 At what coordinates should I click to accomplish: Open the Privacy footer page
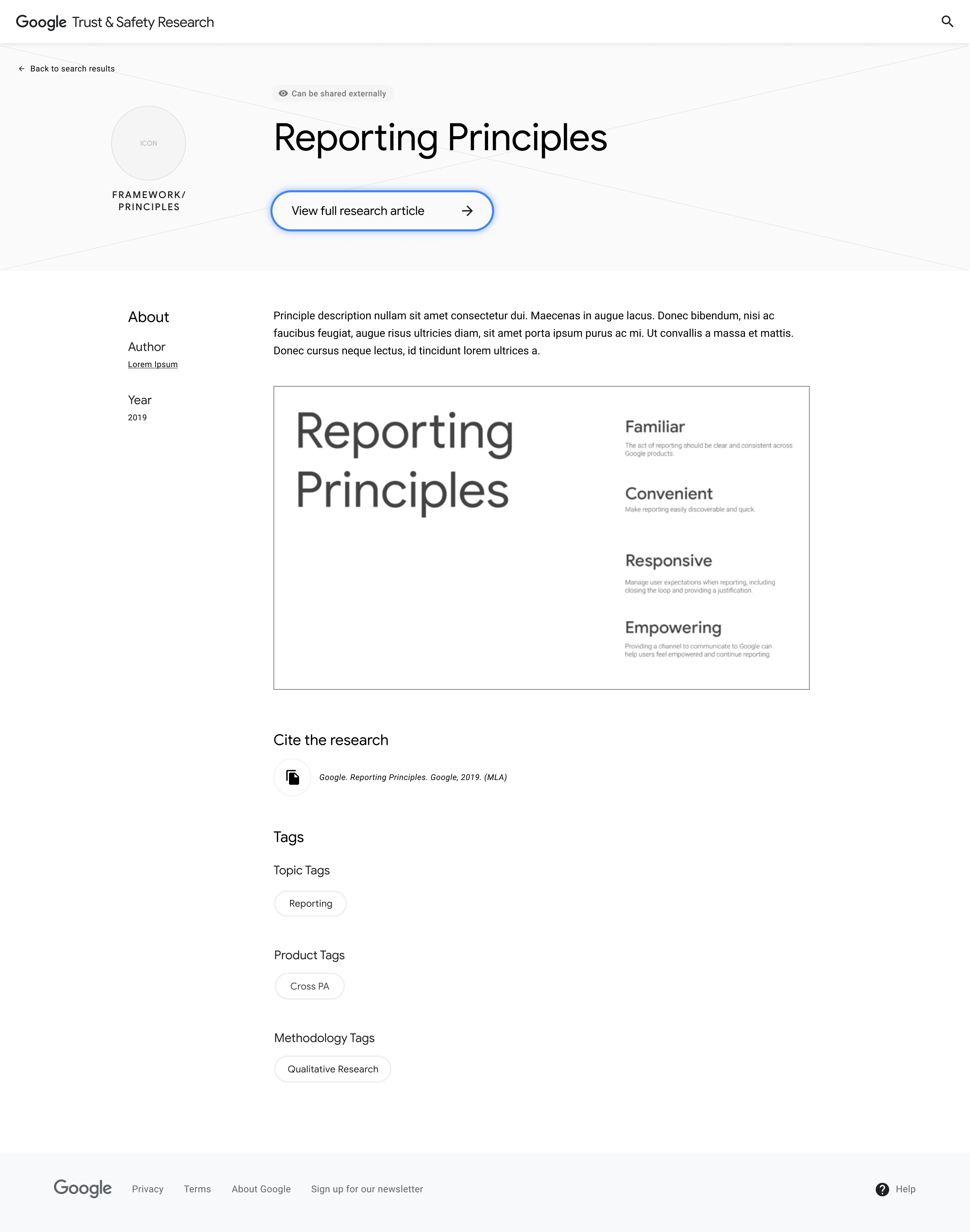coord(148,1189)
